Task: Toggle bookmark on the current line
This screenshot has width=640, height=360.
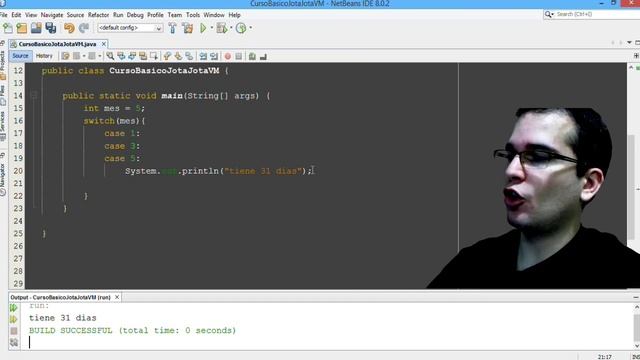Action: coord(189,56)
